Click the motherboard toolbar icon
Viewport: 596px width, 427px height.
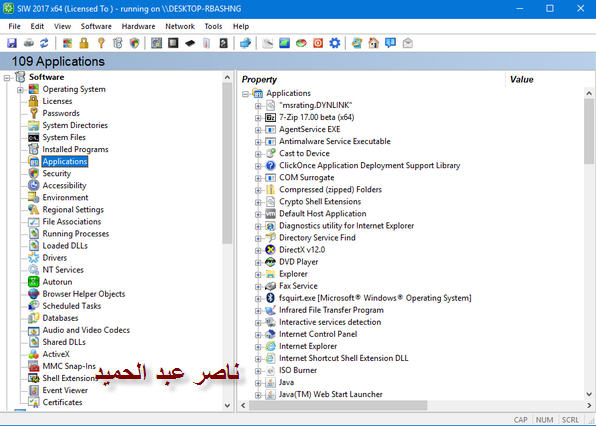157,43
